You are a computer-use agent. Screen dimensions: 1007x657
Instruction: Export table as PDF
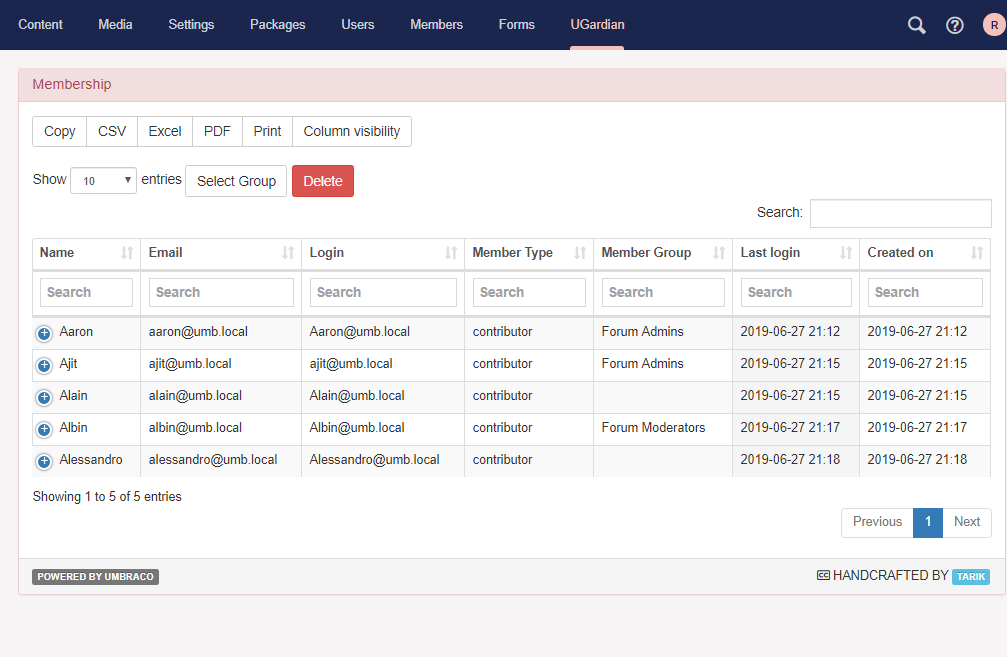[x=217, y=132]
